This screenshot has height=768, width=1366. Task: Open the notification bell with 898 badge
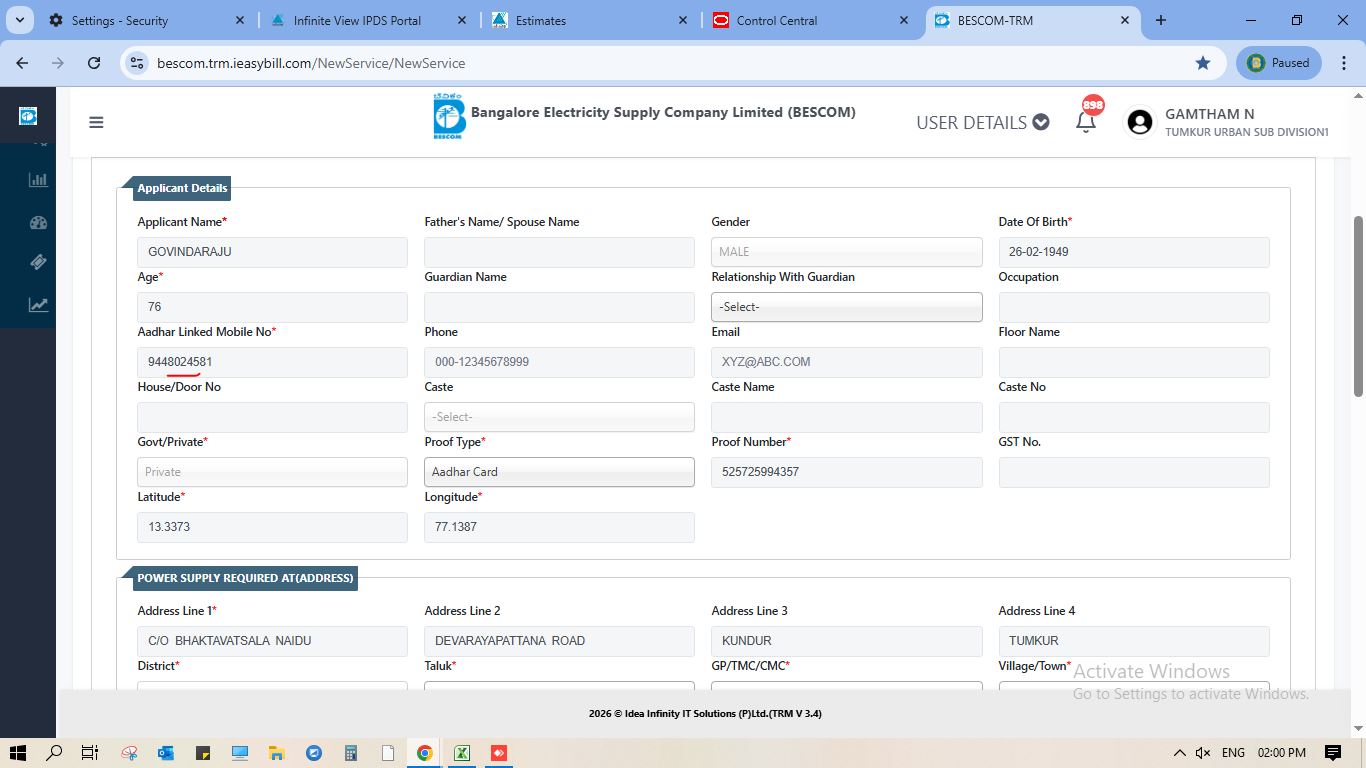pyautogui.click(x=1086, y=122)
